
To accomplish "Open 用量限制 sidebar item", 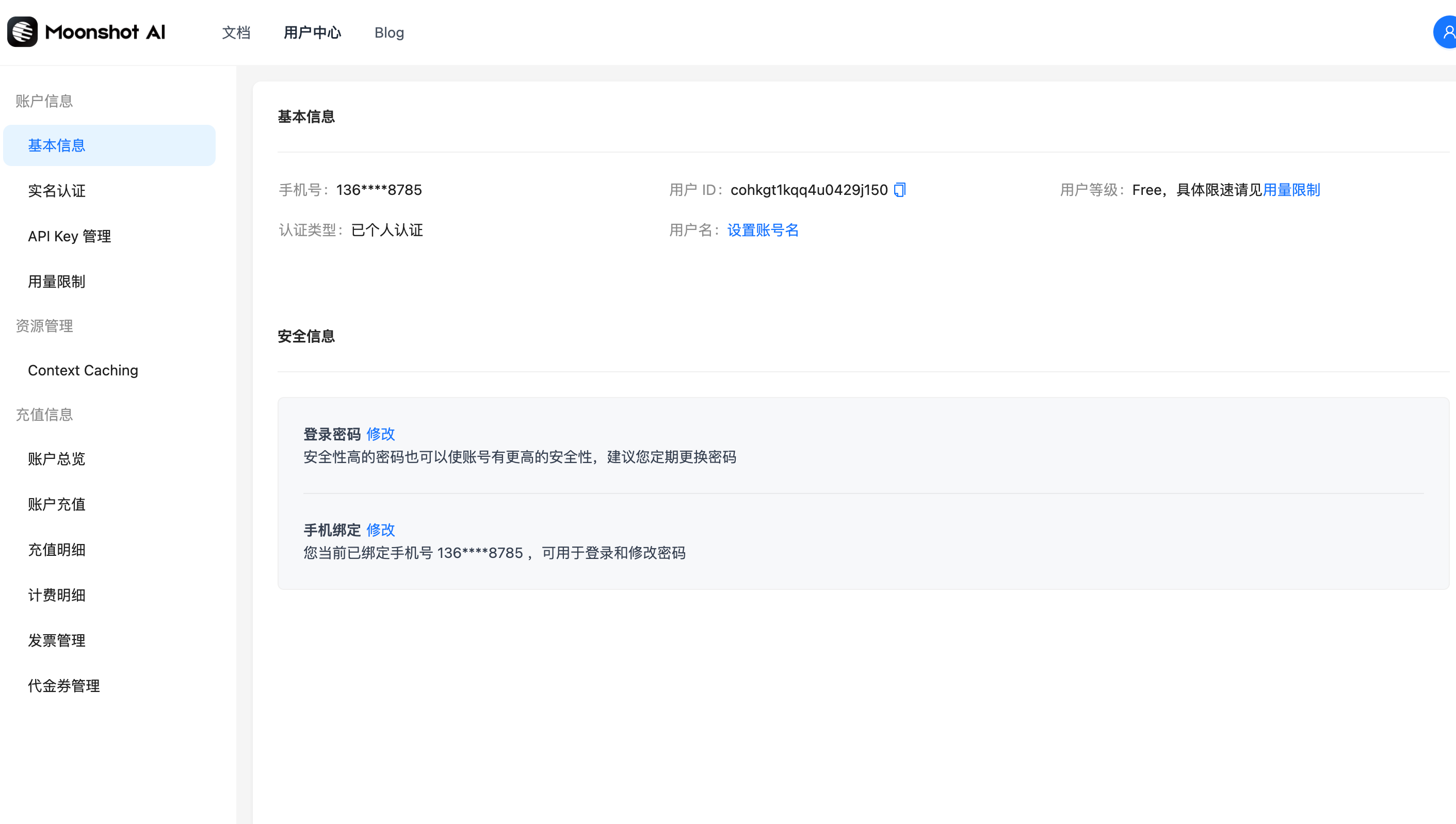I will tap(57, 281).
